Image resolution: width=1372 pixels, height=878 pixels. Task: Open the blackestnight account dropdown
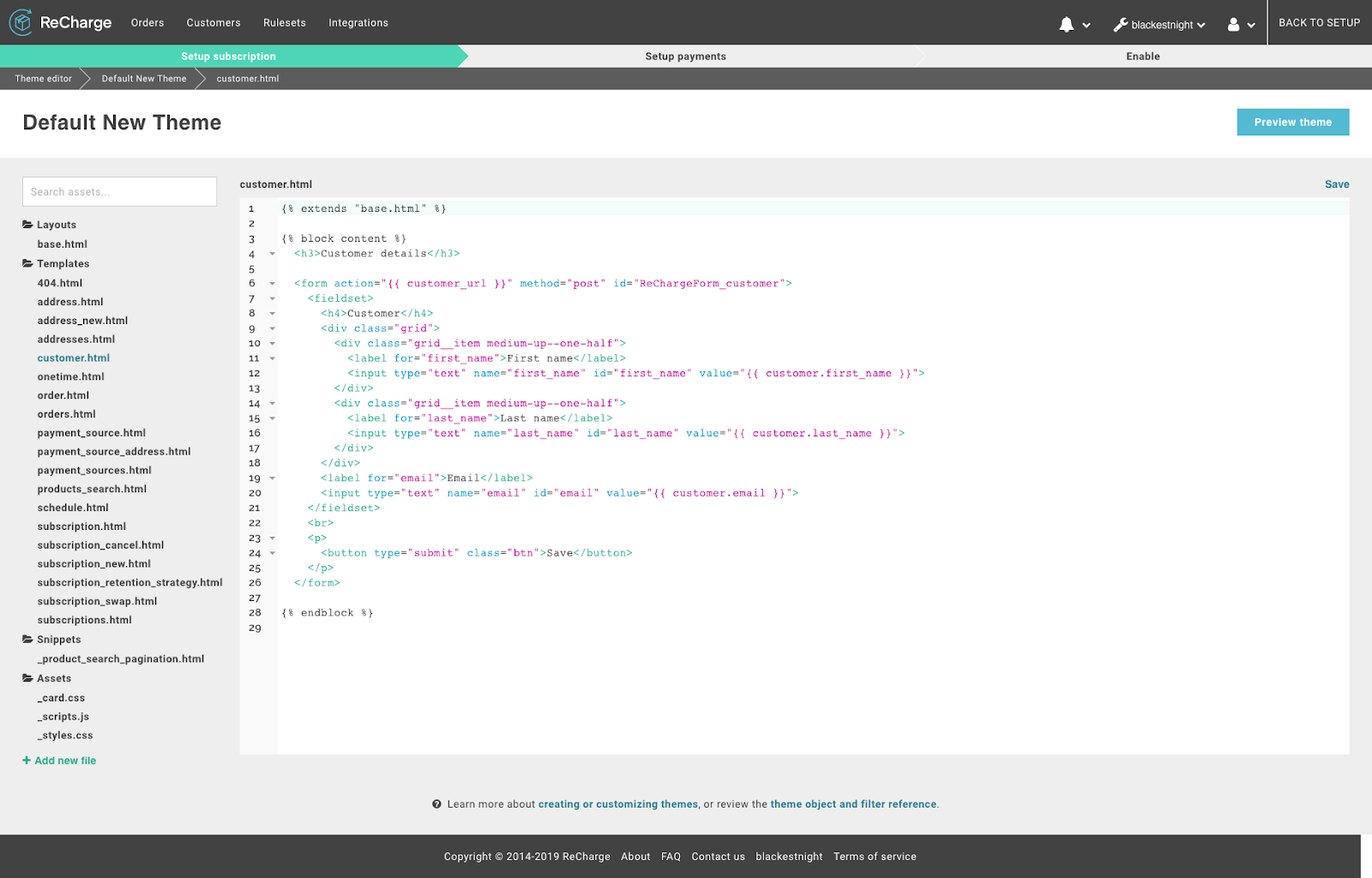[x=1200, y=25]
